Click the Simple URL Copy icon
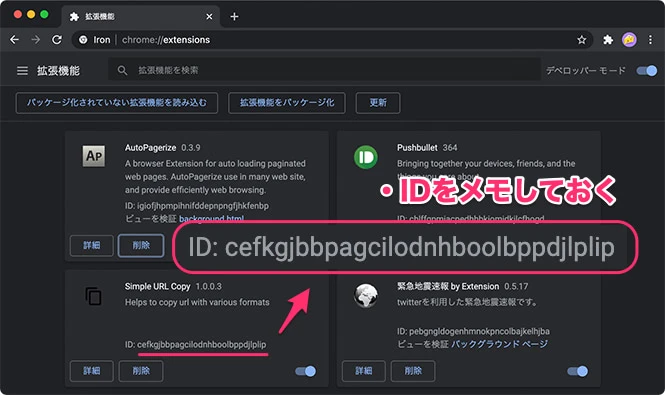665x395 pixels. click(94, 296)
